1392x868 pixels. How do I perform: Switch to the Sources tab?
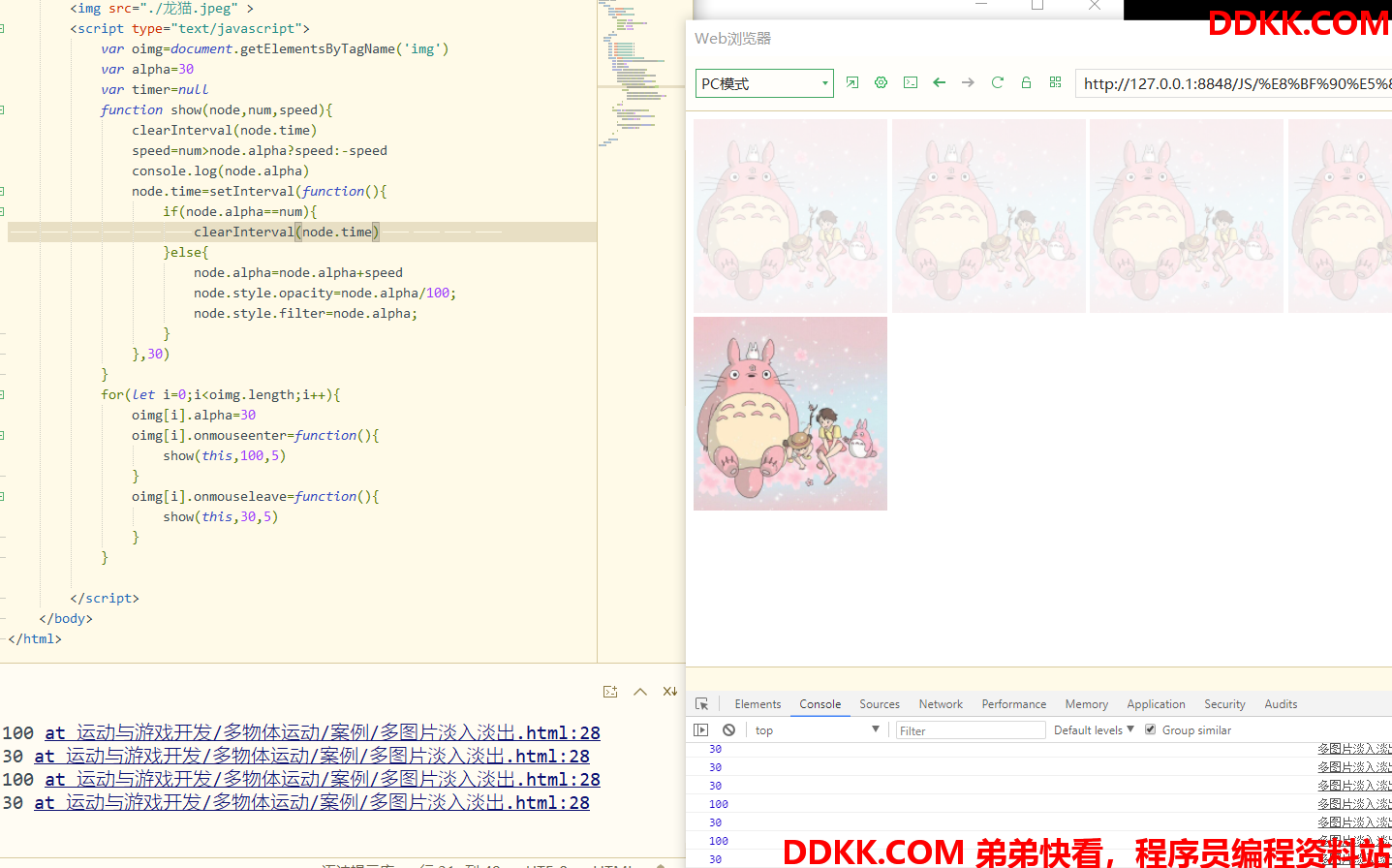pos(880,704)
